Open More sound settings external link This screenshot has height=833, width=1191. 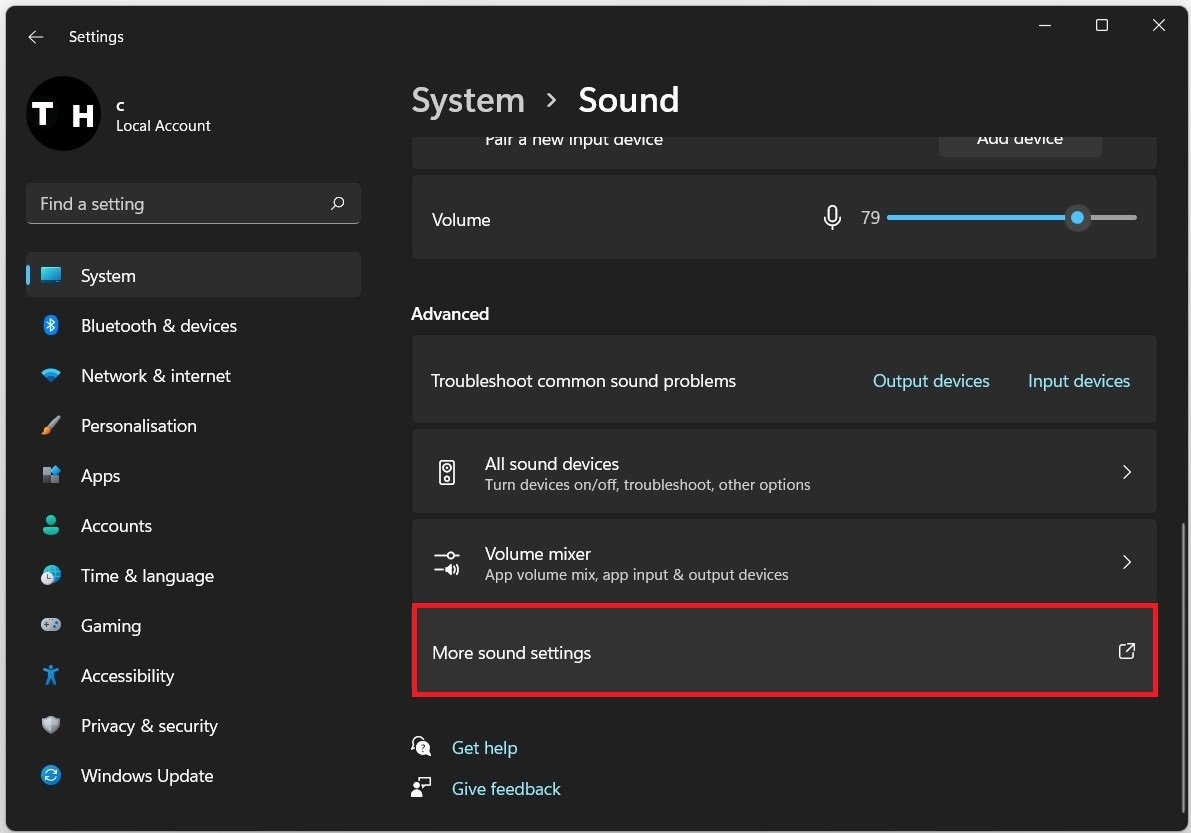click(x=1127, y=652)
